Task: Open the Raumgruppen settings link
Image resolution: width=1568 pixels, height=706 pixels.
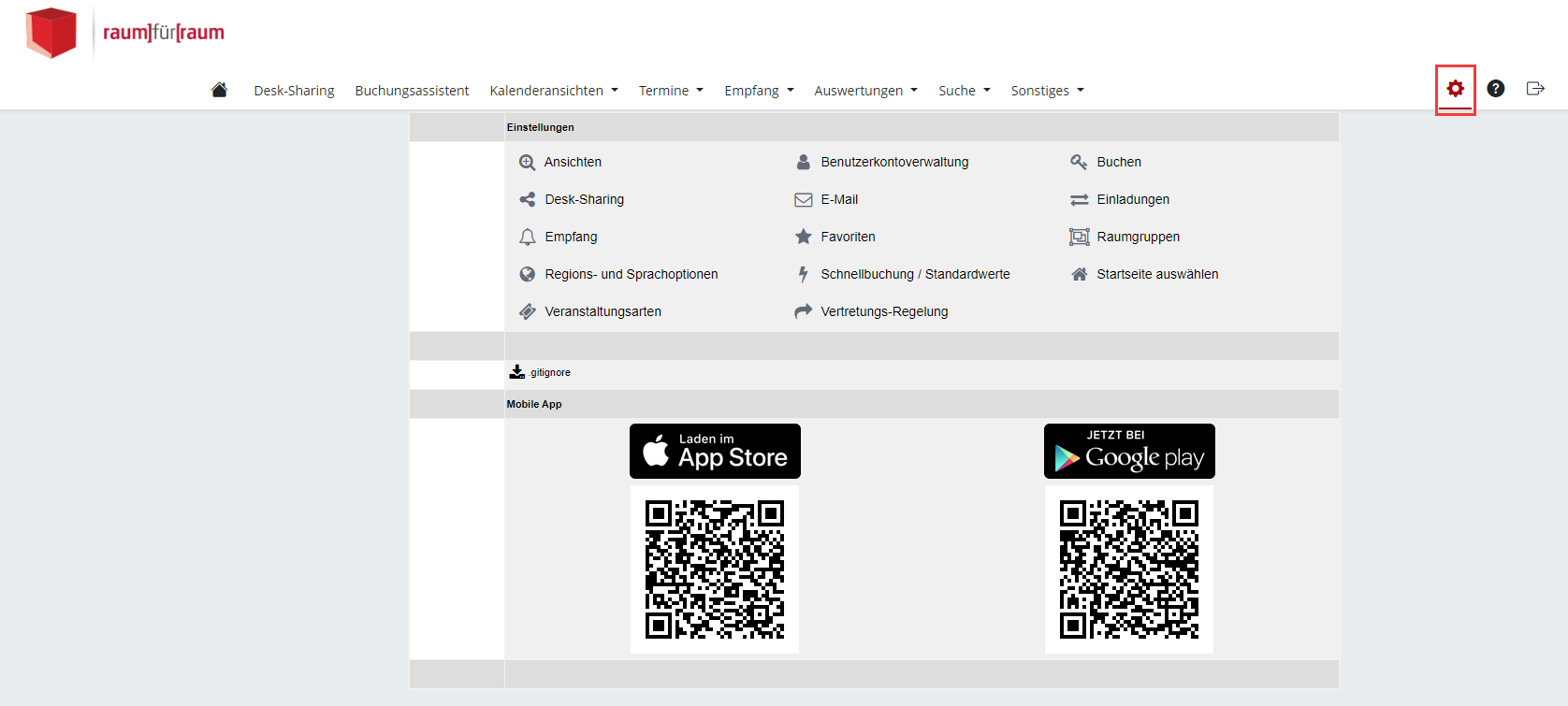Action: [1138, 237]
